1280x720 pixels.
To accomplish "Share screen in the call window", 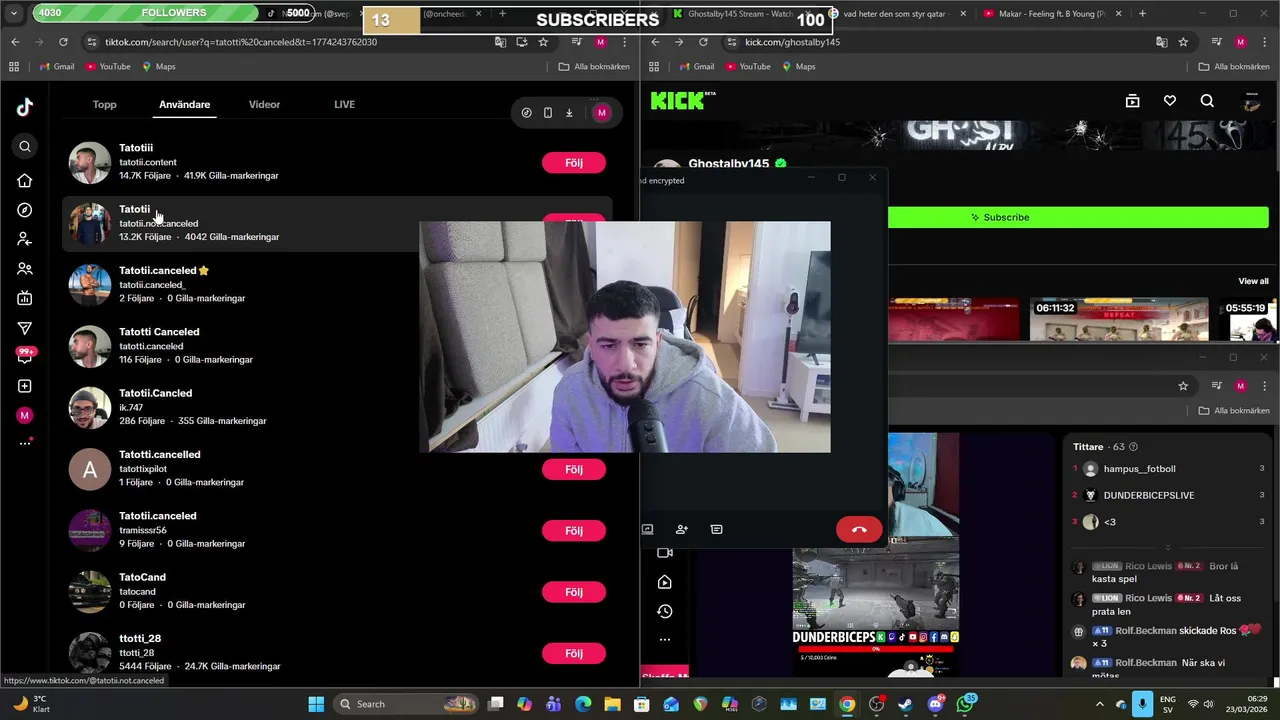I will (x=647, y=529).
